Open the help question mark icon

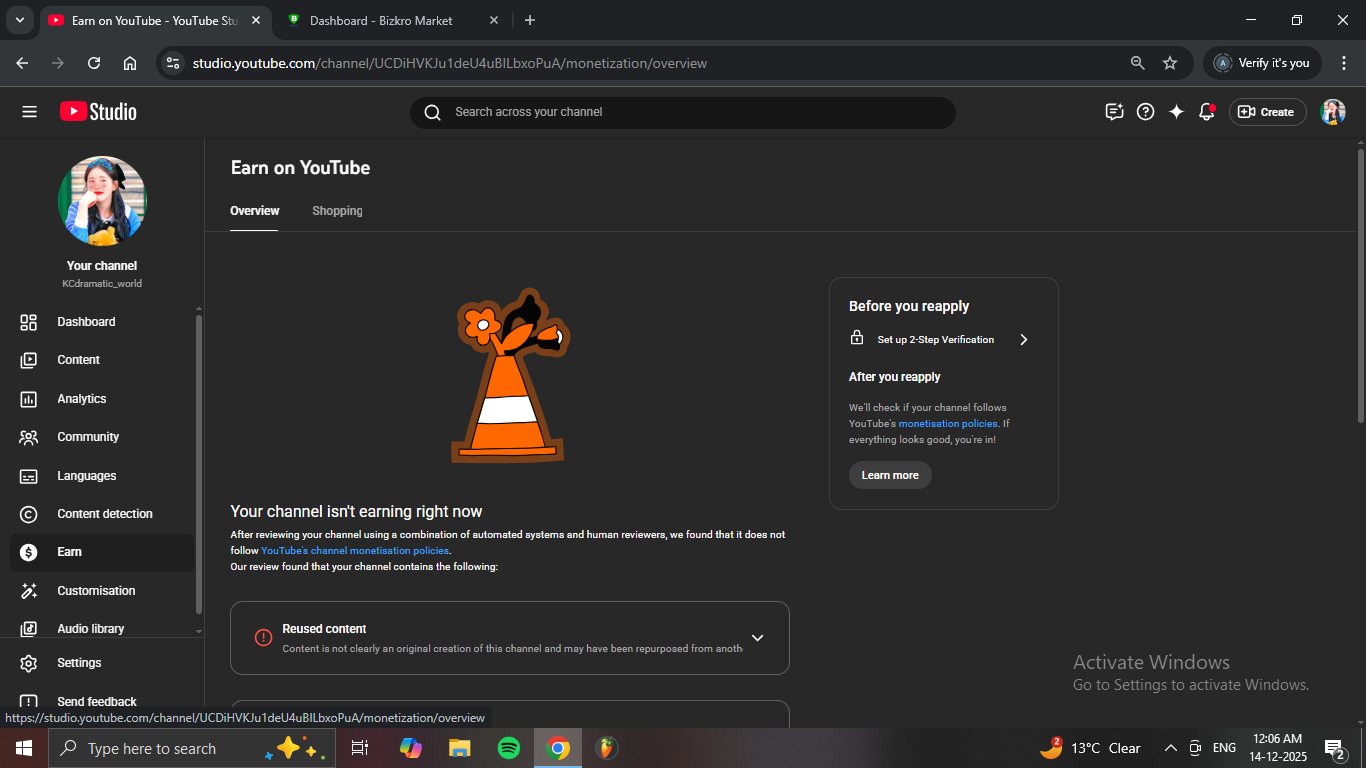1146,112
